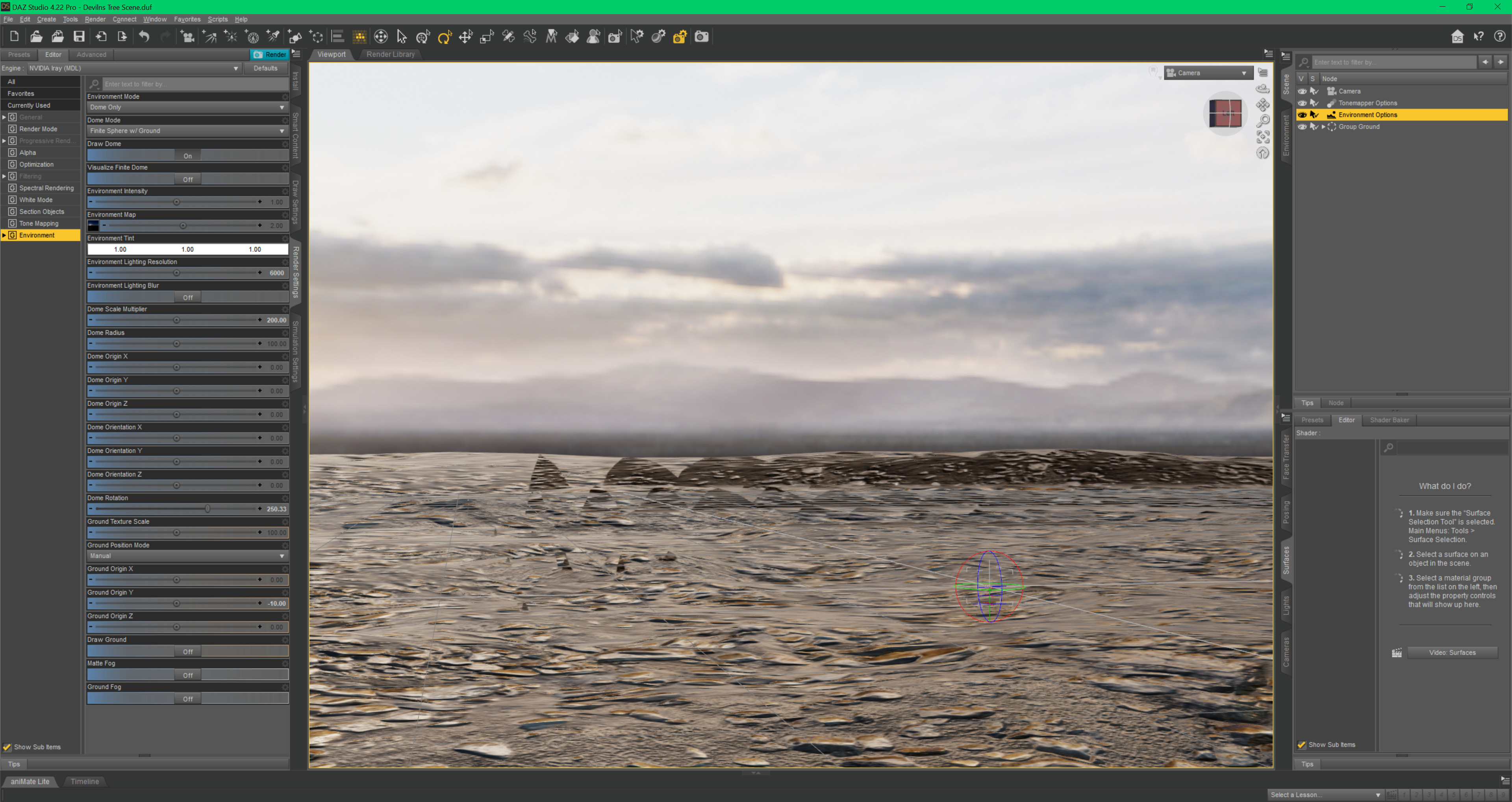The width and height of the screenshot is (1512, 802).
Task: Create a new spotlight
Action: pyautogui.click(x=274, y=37)
